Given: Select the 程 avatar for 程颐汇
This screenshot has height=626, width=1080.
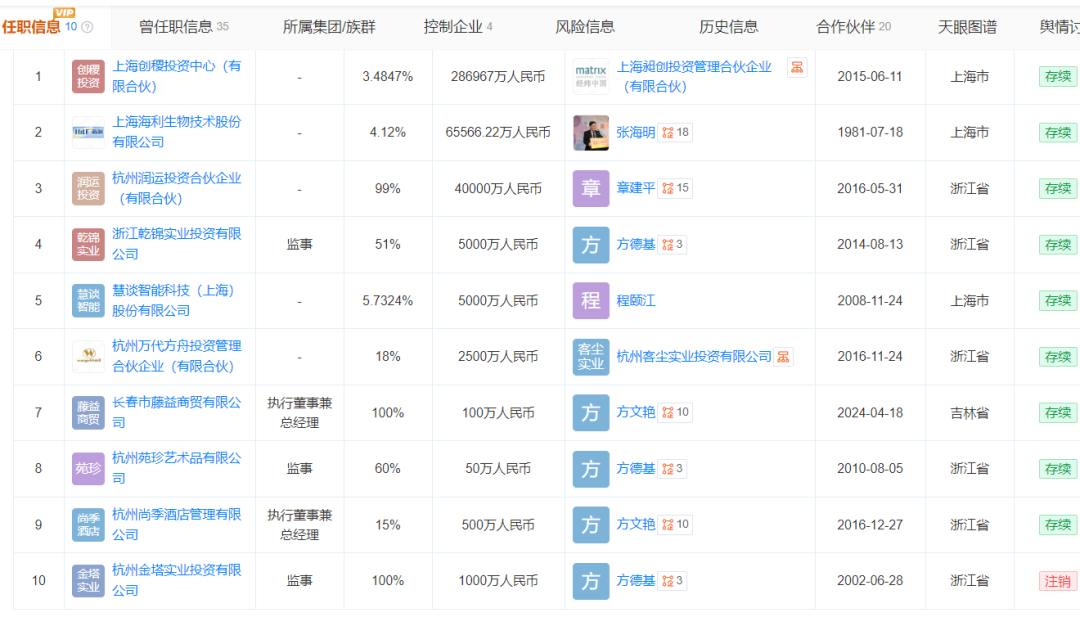Looking at the screenshot, I should 591,301.
